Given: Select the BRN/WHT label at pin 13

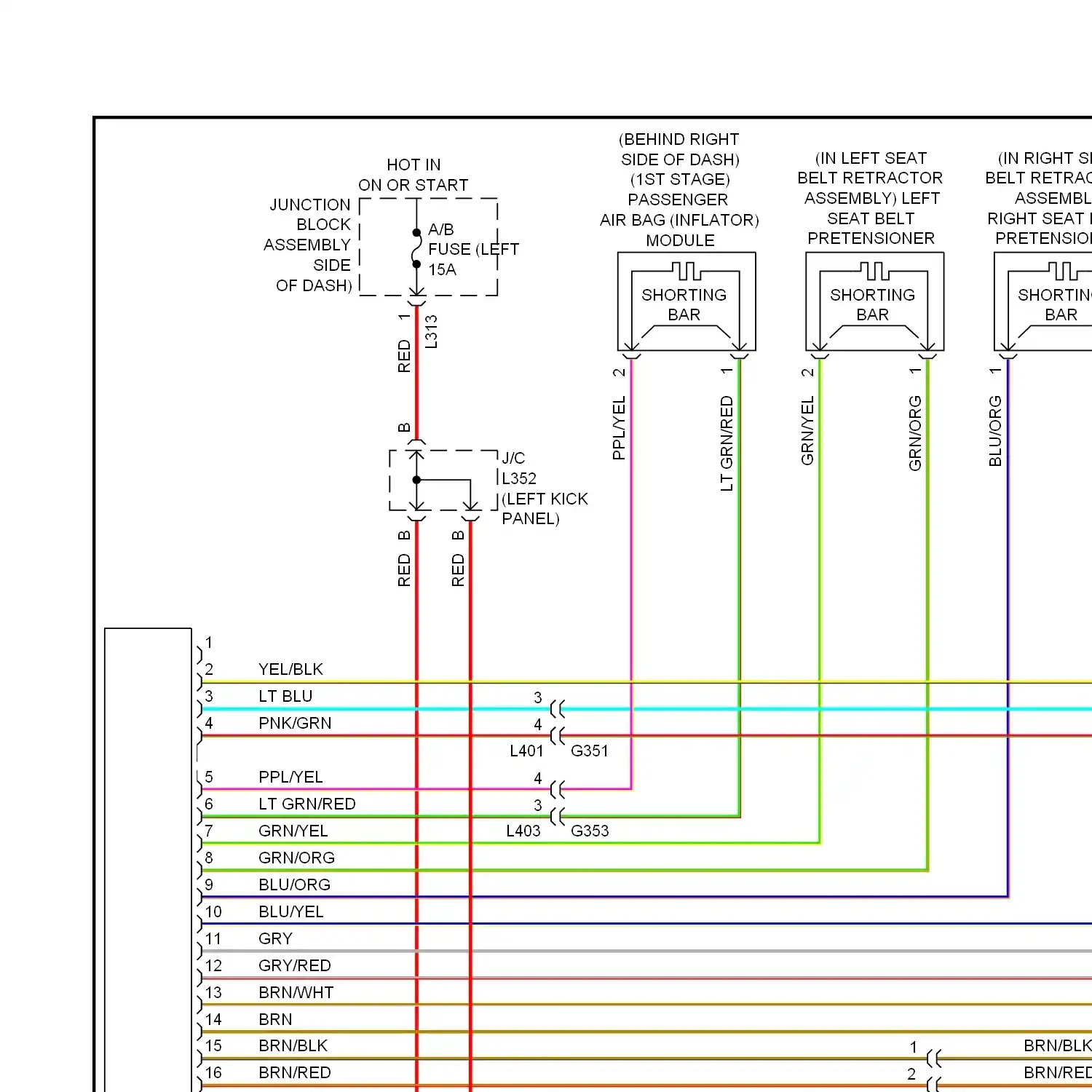Looking at the screenshot, I should (296, 992).
